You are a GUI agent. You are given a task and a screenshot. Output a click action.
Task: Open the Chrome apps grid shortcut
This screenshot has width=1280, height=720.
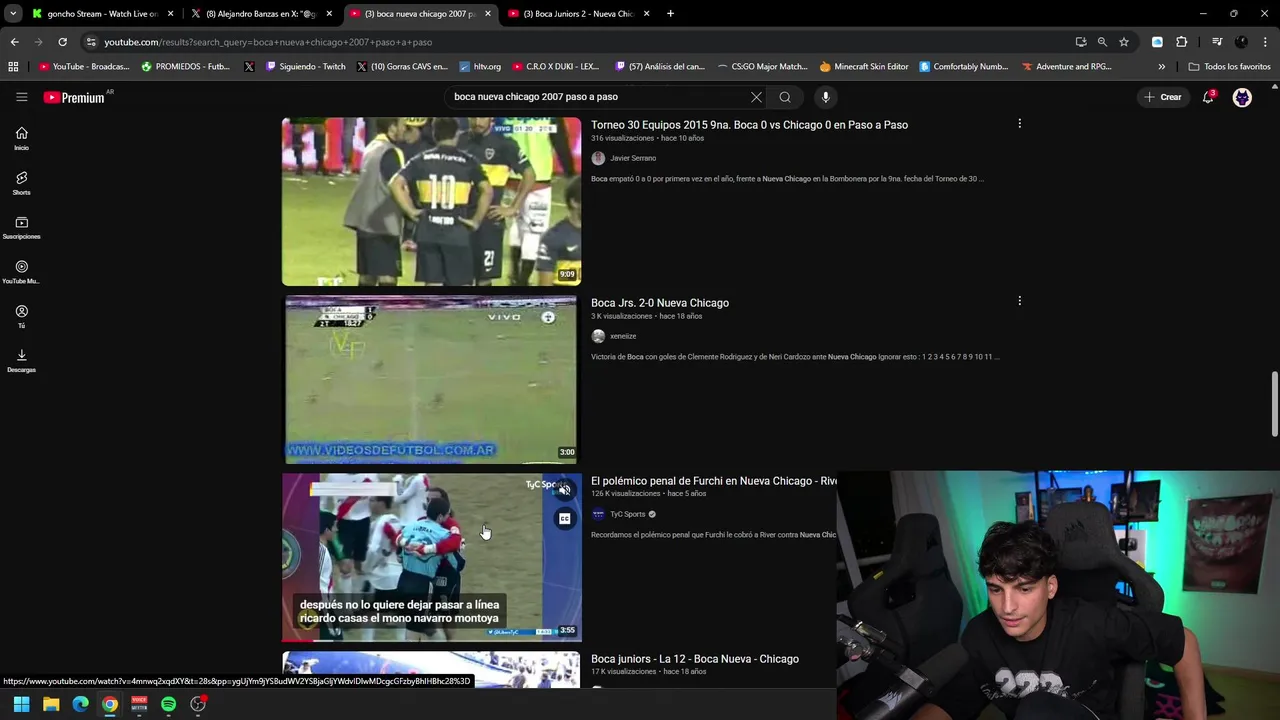point(13,66)
